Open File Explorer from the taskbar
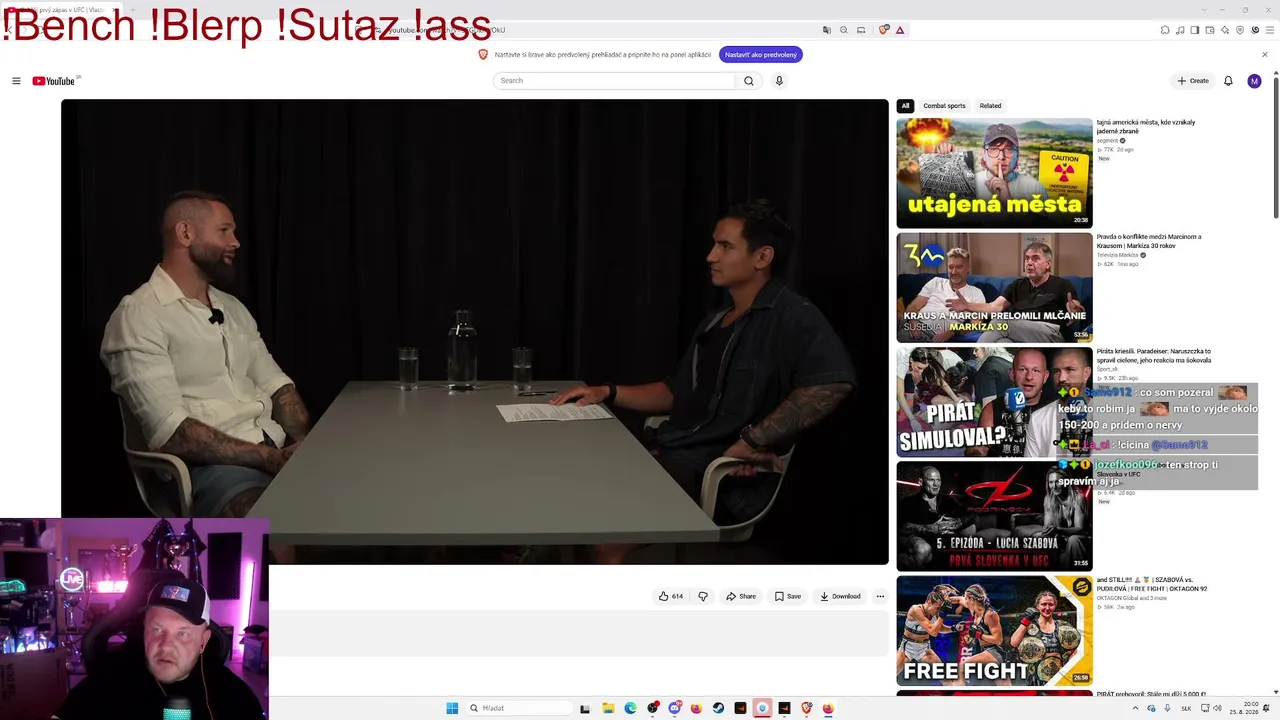Image resolution: width=1280 pixels, height=720 pixels. pyautogui.click(x=608, y=708)
